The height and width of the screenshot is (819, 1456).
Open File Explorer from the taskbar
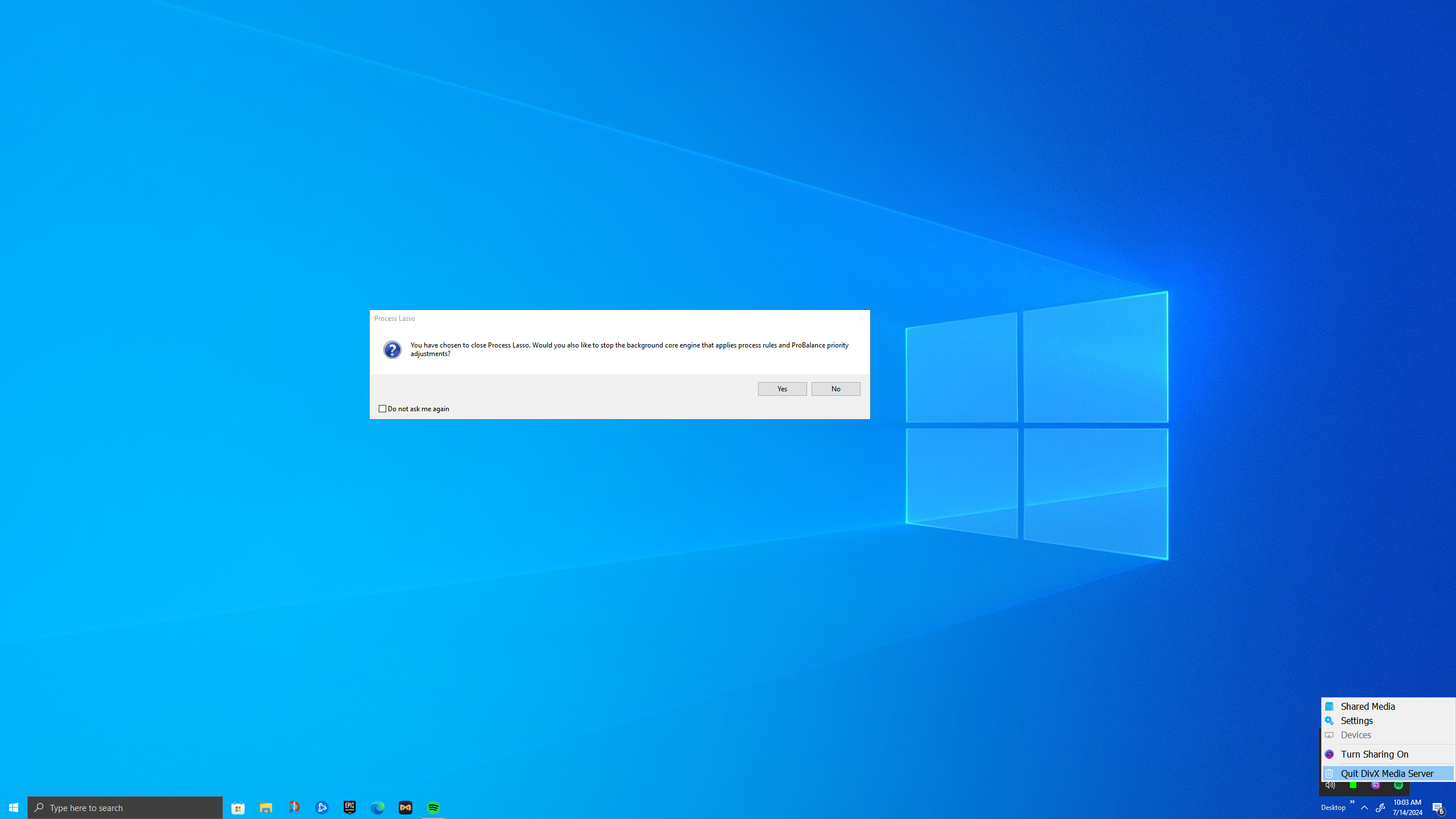pos(266,807)
